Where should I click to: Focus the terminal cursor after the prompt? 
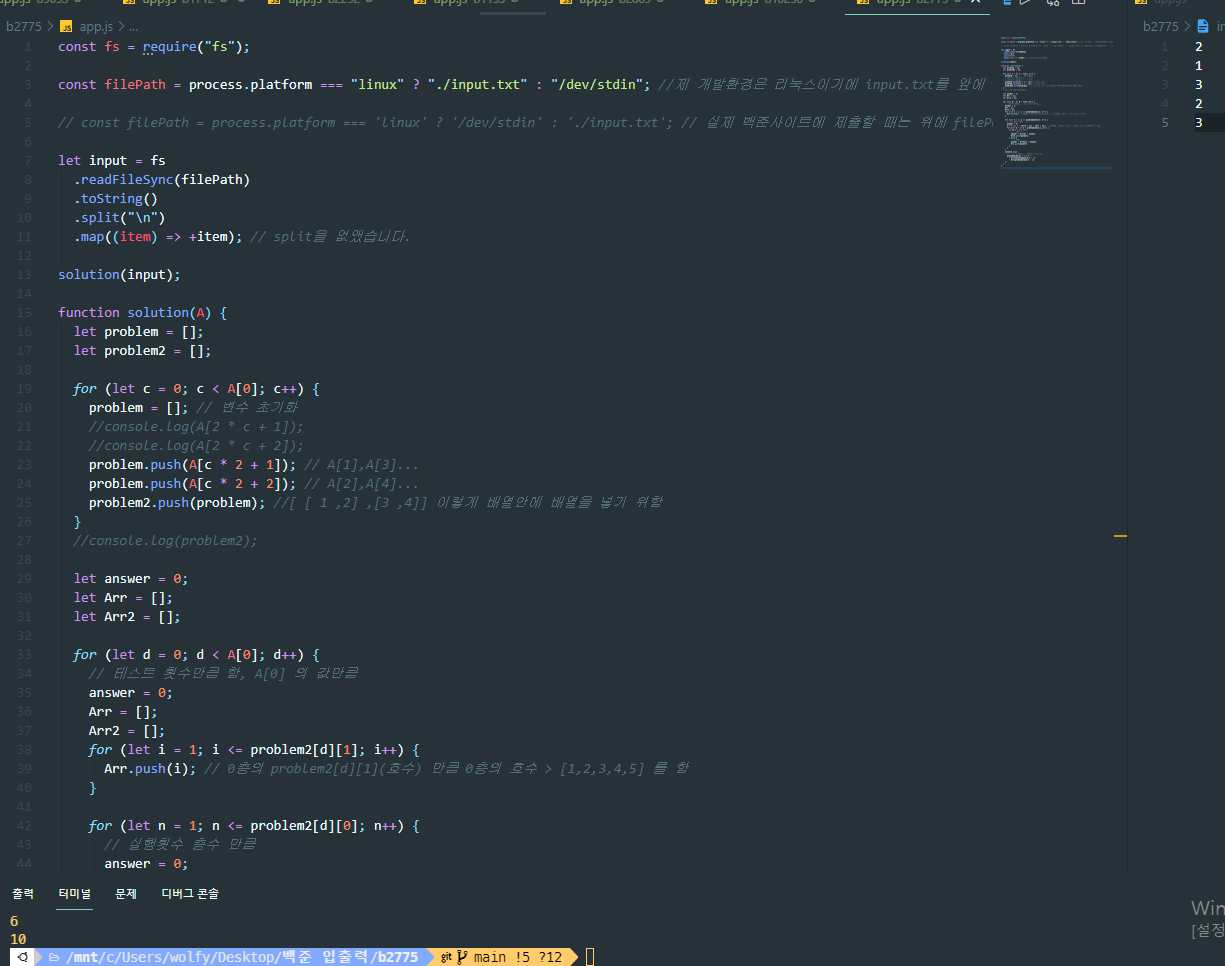pyautogui.click(x=590, y=957)
